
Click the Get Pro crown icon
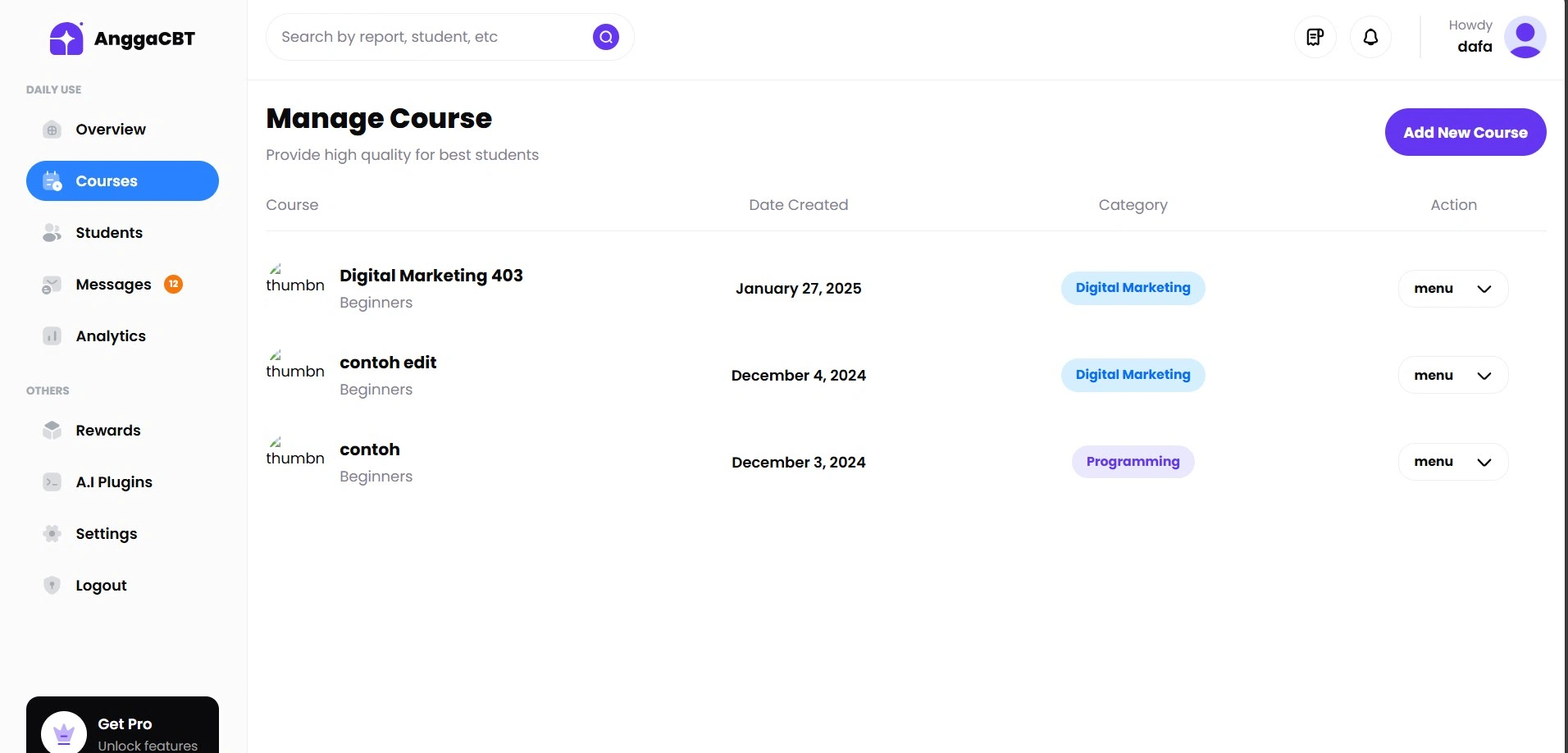[64, 732]
